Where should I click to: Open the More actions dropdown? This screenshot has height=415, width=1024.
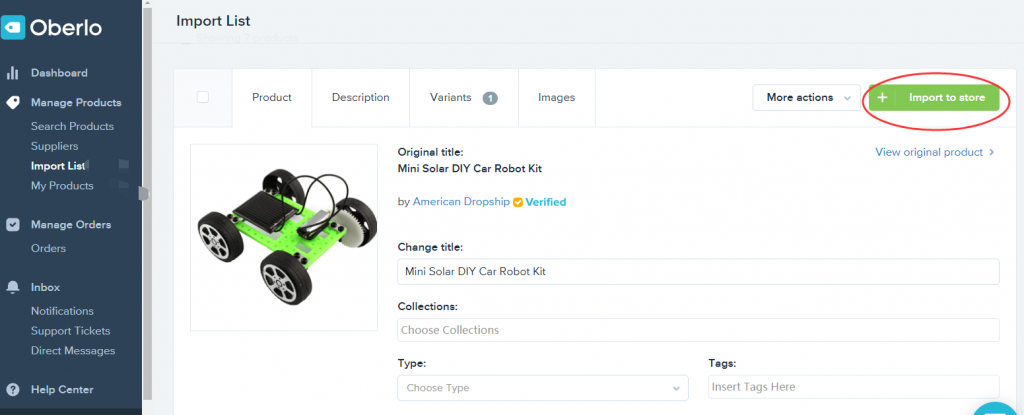tap(806, 98)
